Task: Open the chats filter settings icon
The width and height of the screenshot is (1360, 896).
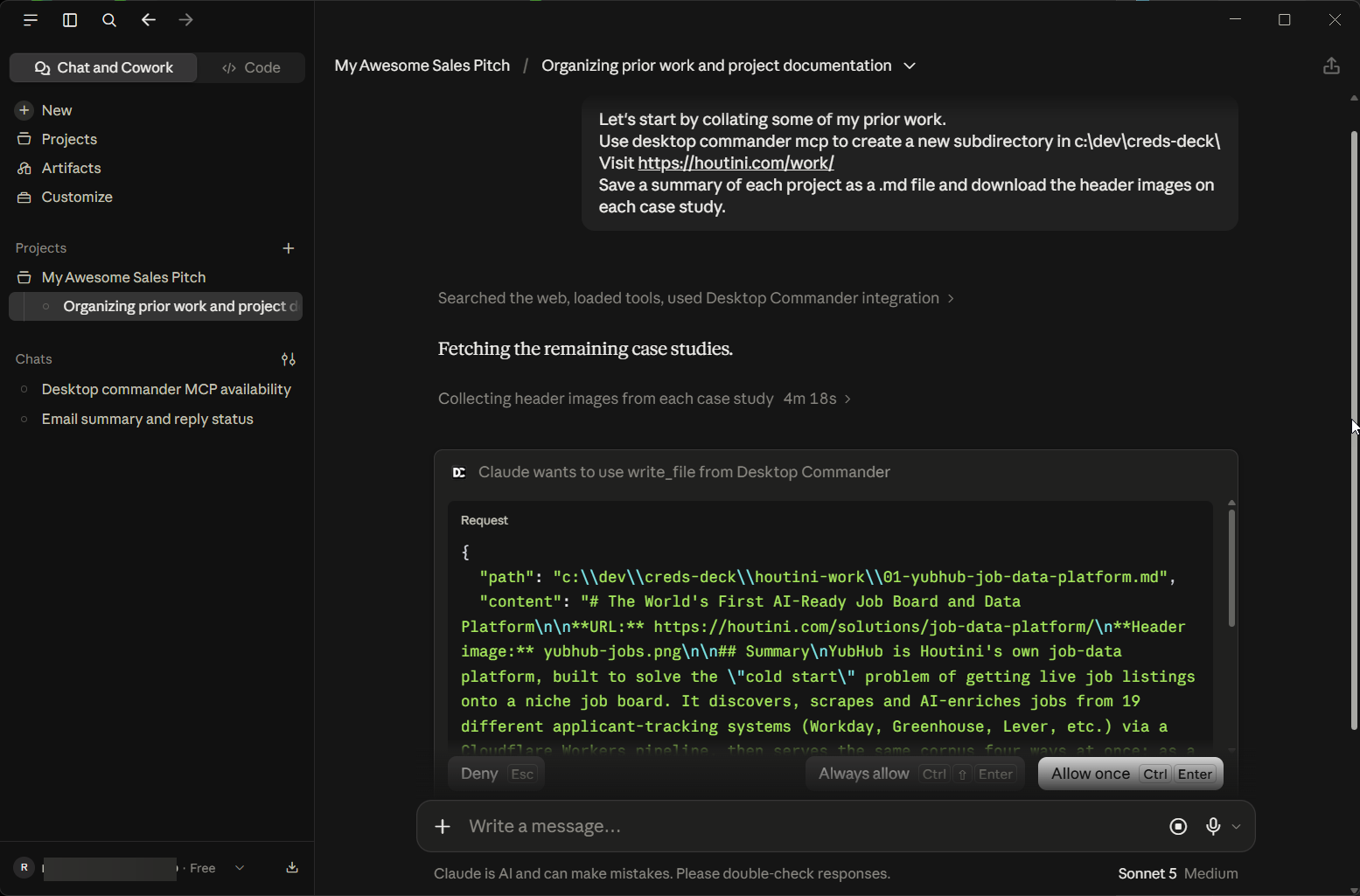Action: 289,359
